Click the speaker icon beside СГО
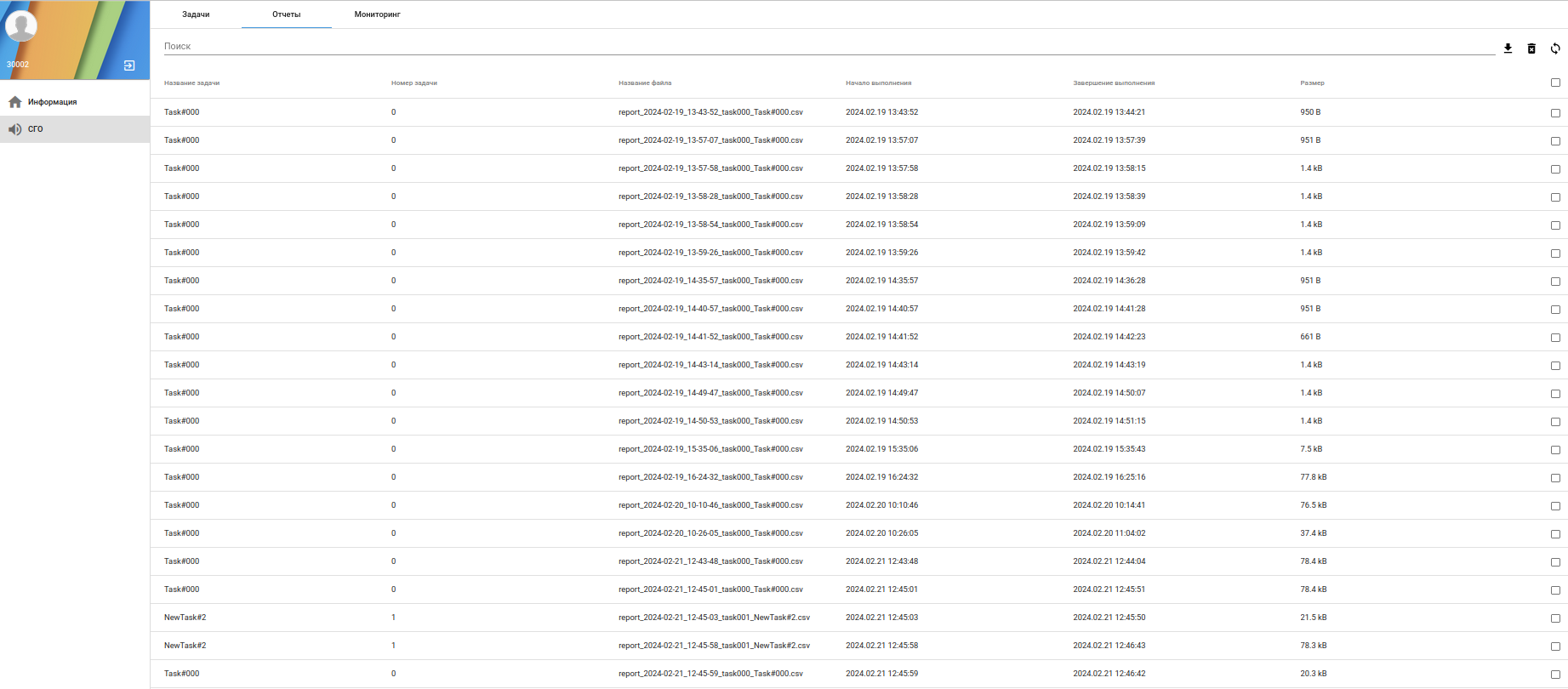Viewport: 1568px width, 689px height. click(15, 129)
